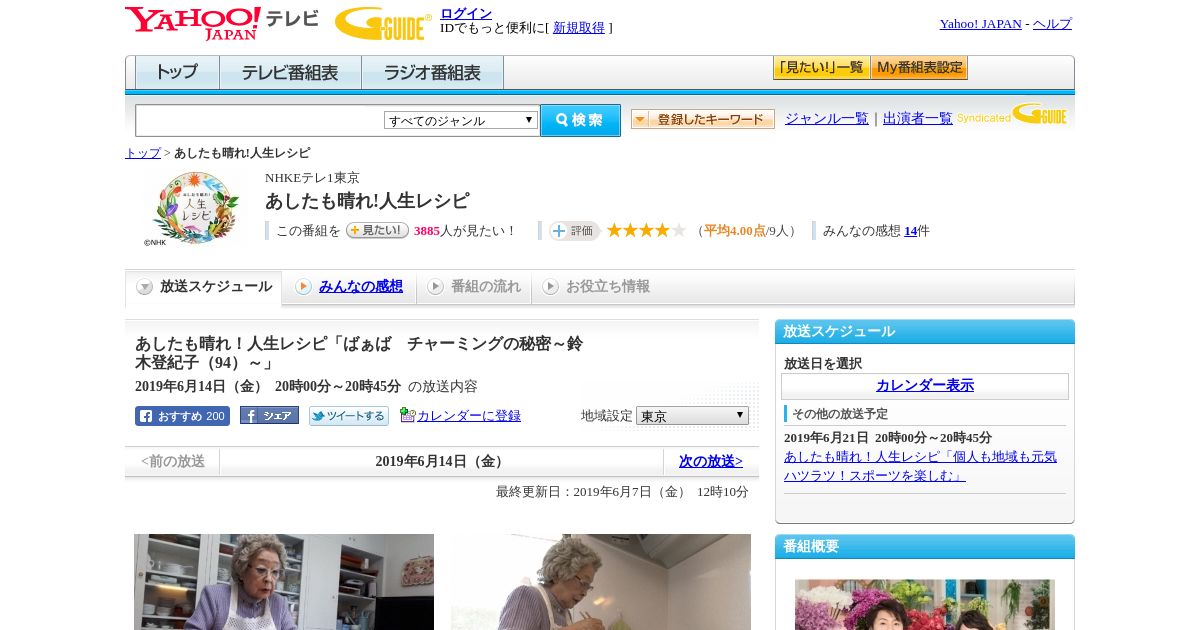Screen dimensions: 1200x630
Task: Click the search keyword input field
Action: (x=259, y=120)
